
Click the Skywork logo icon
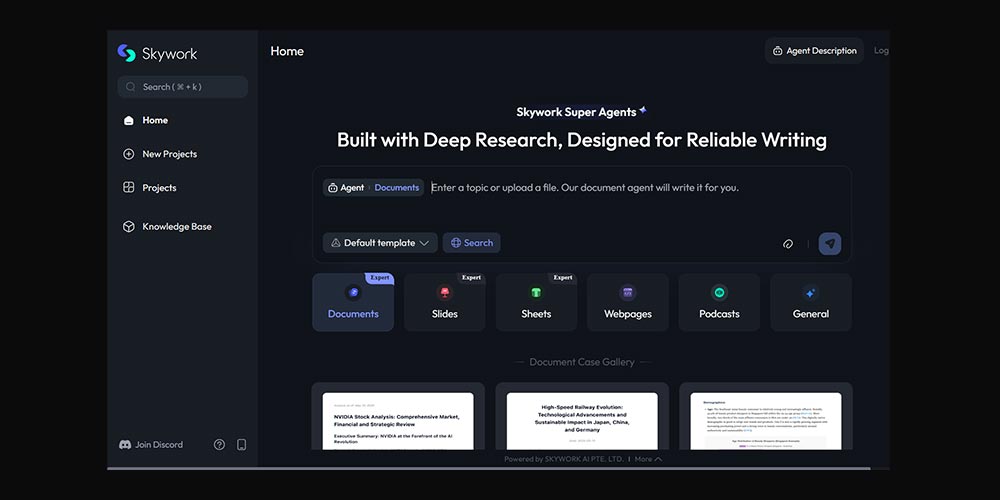click(x=126, y=54)
